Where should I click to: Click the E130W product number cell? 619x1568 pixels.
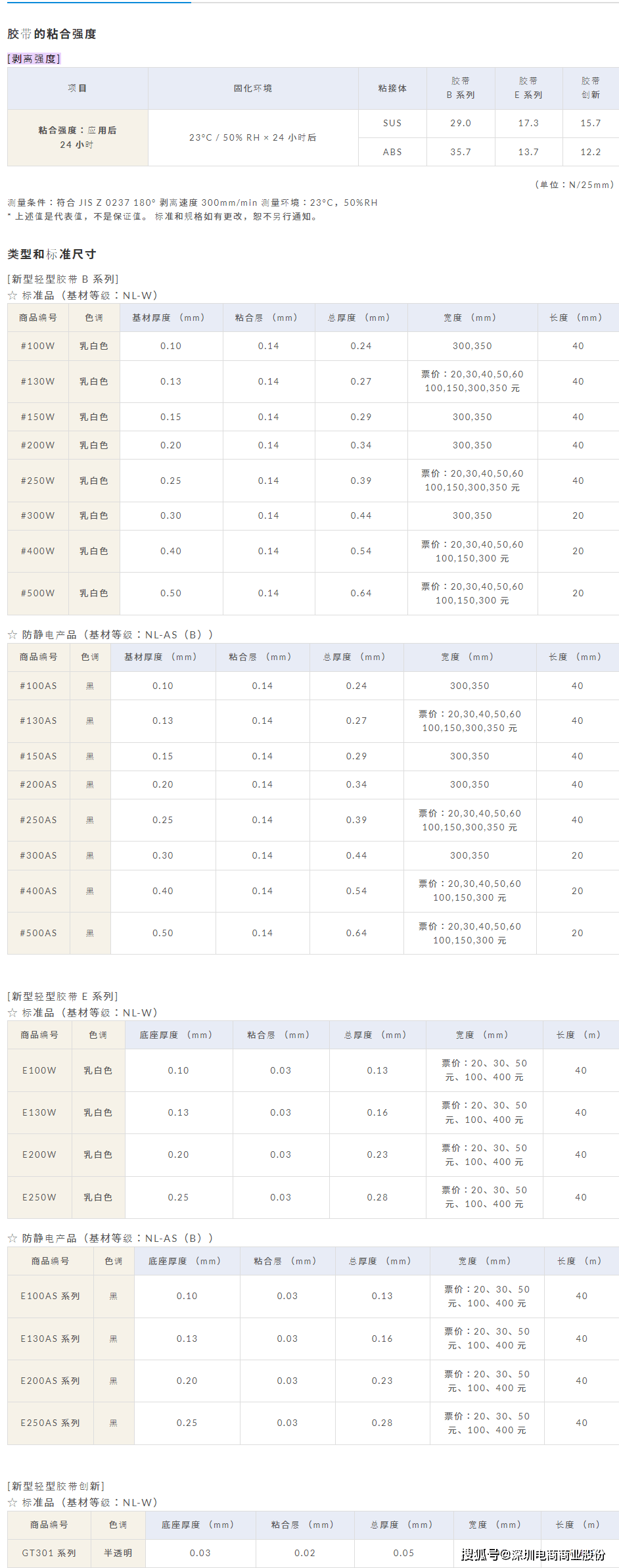coord(39,1113)
